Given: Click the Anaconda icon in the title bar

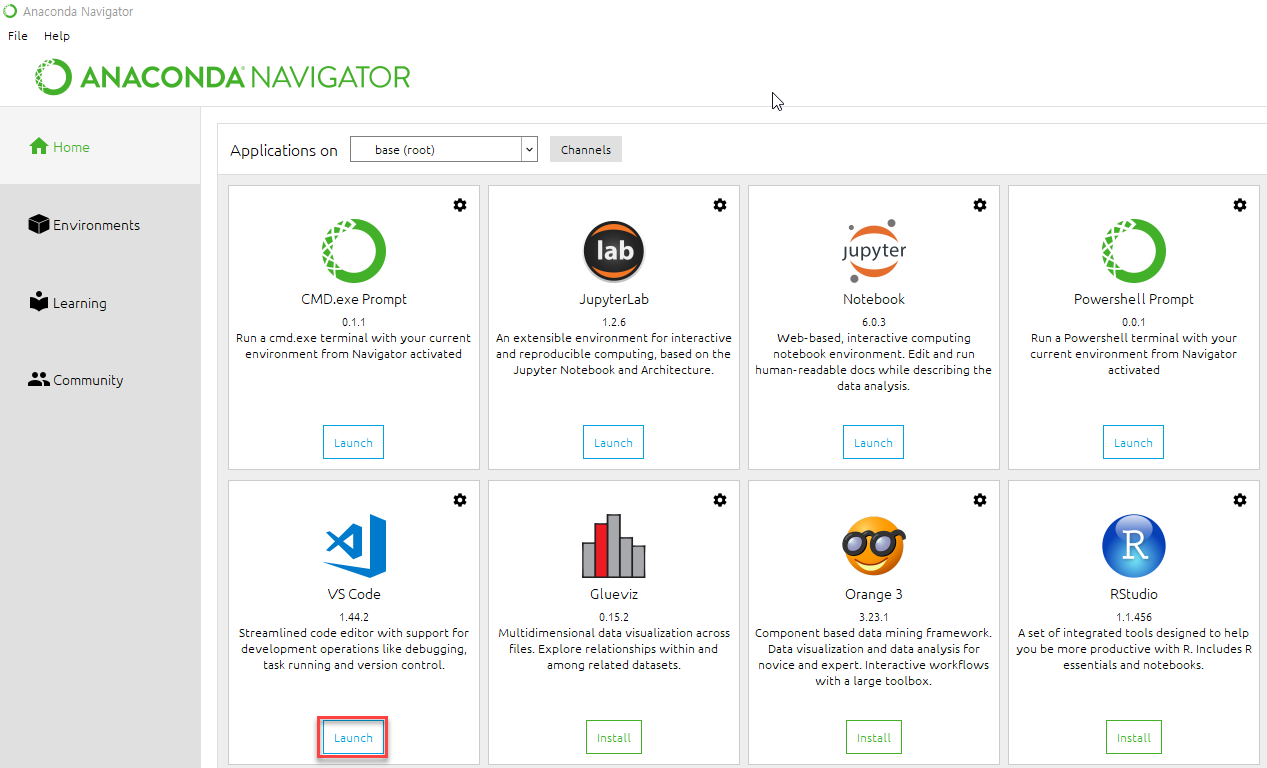Looking at the screenshot, I should (x=10, y=11).
